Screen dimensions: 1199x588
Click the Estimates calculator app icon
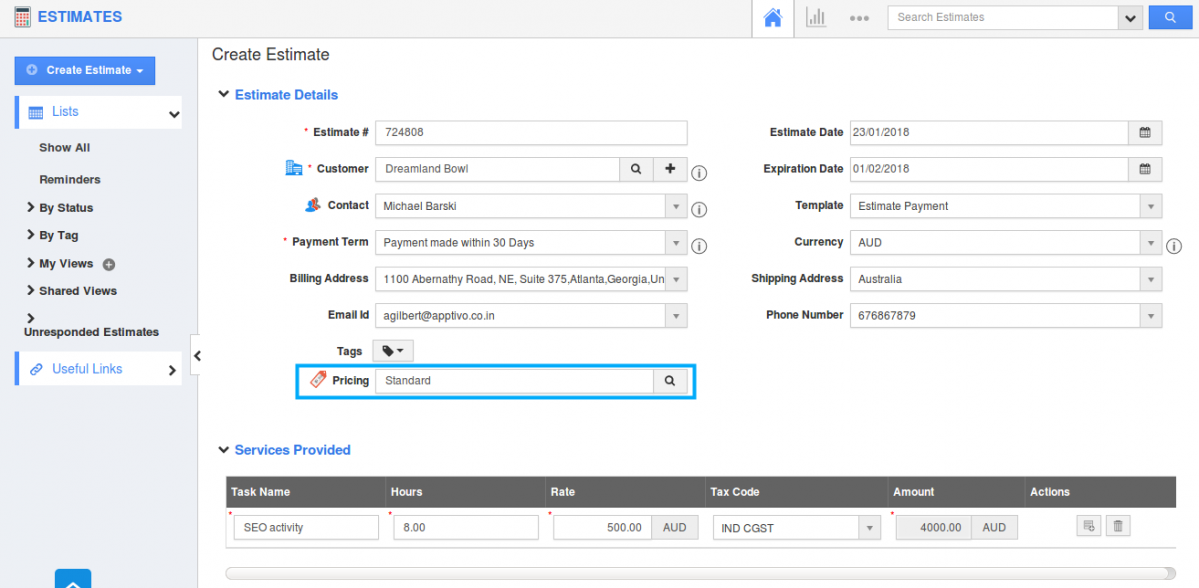23,17
